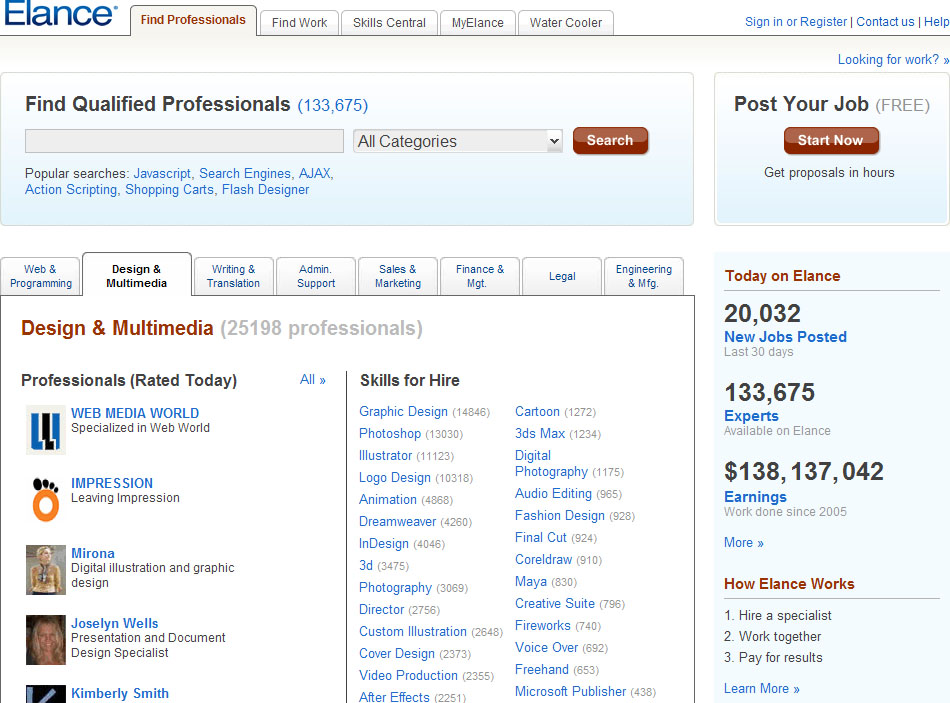Image resolution: width=950 pixels, height=703 pixels.
Task: Switch to the Find Work tab
Action: point(299,22)
